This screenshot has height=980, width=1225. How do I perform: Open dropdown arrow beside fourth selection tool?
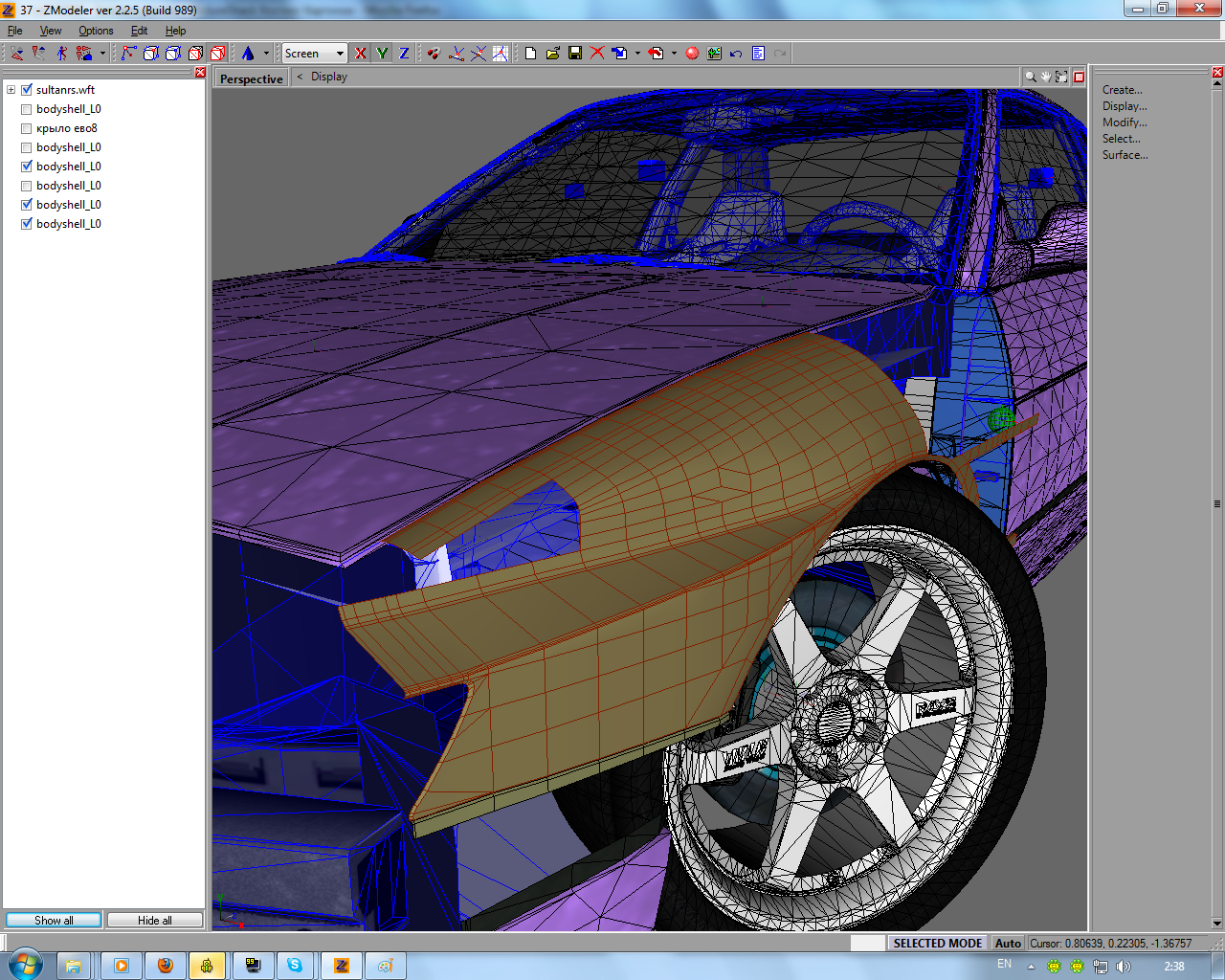coord(102,54)
